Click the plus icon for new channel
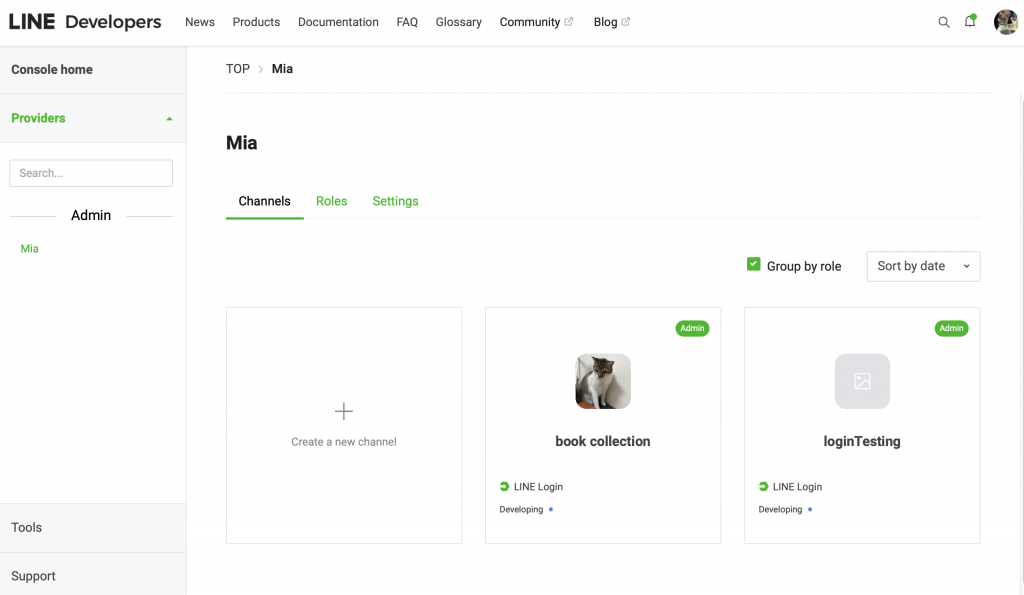The height and width of the screenshot is (595, 1024). click(344, 411)
